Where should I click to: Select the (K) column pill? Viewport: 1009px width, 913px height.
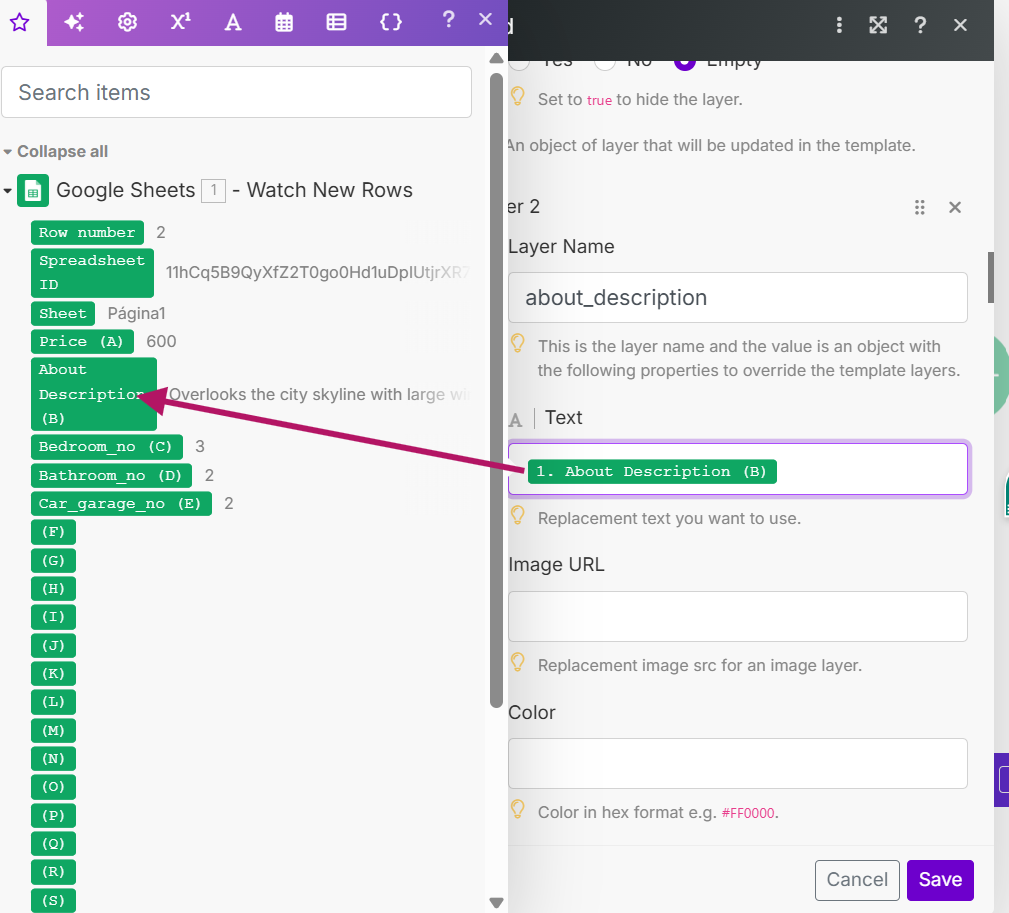click(53, 674)
